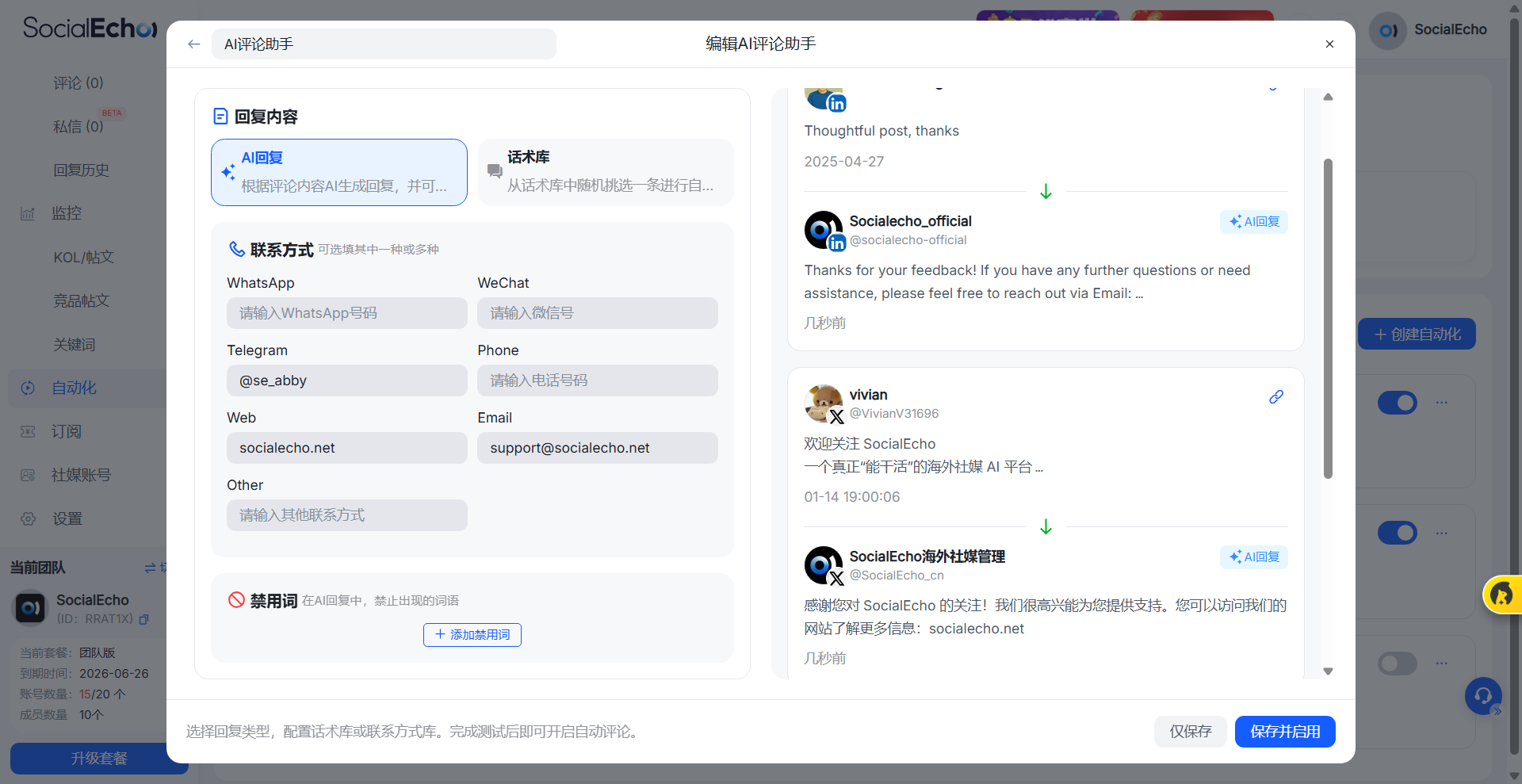Click the 创建自动化 button
Image resolution: width=1522 pixels, height=784 pixels.
pos(1417,335)
